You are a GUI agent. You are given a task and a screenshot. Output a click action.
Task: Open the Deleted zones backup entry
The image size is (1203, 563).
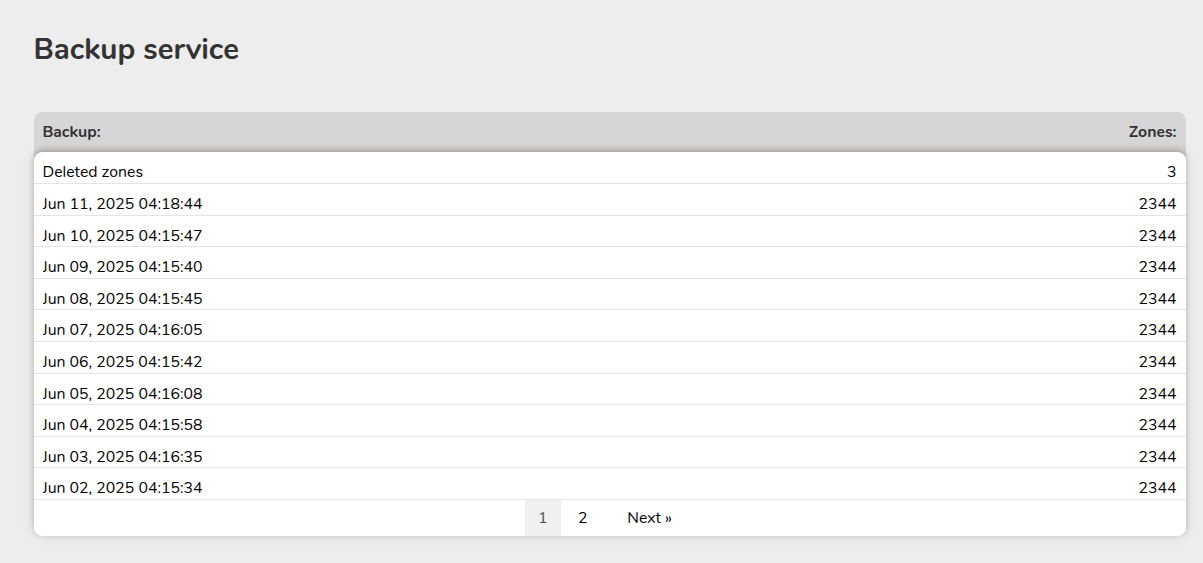(x=93, y=172)
